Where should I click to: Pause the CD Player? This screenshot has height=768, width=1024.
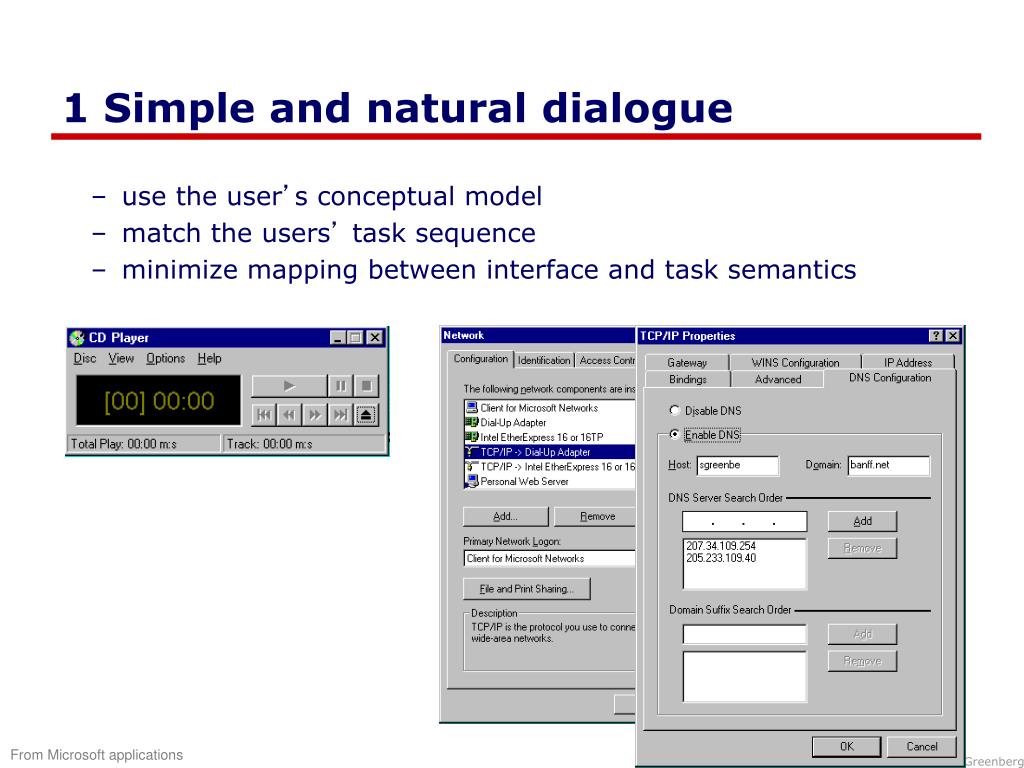coord(340,386)
